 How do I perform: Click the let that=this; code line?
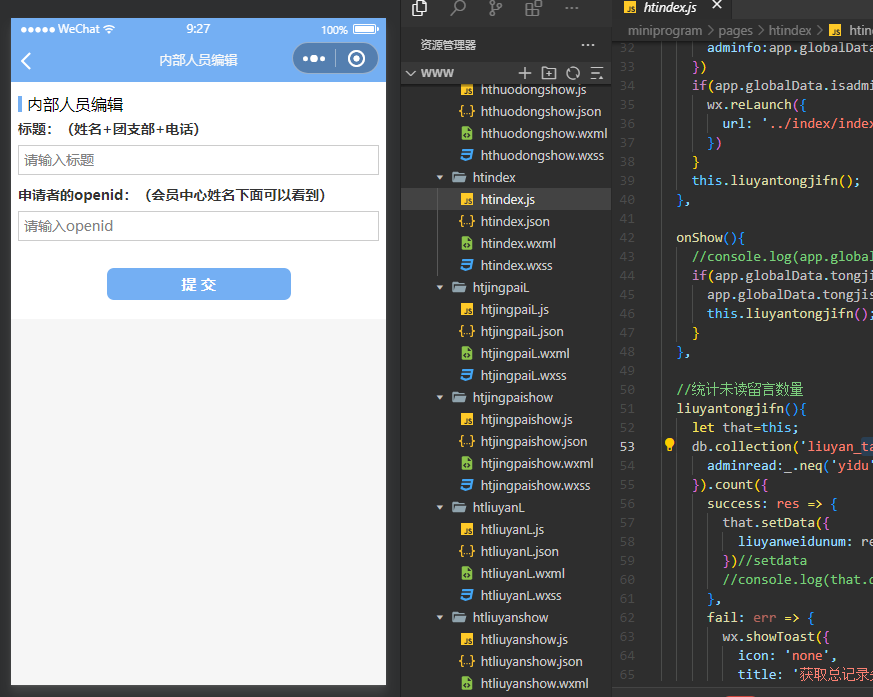tap(745, 428)
